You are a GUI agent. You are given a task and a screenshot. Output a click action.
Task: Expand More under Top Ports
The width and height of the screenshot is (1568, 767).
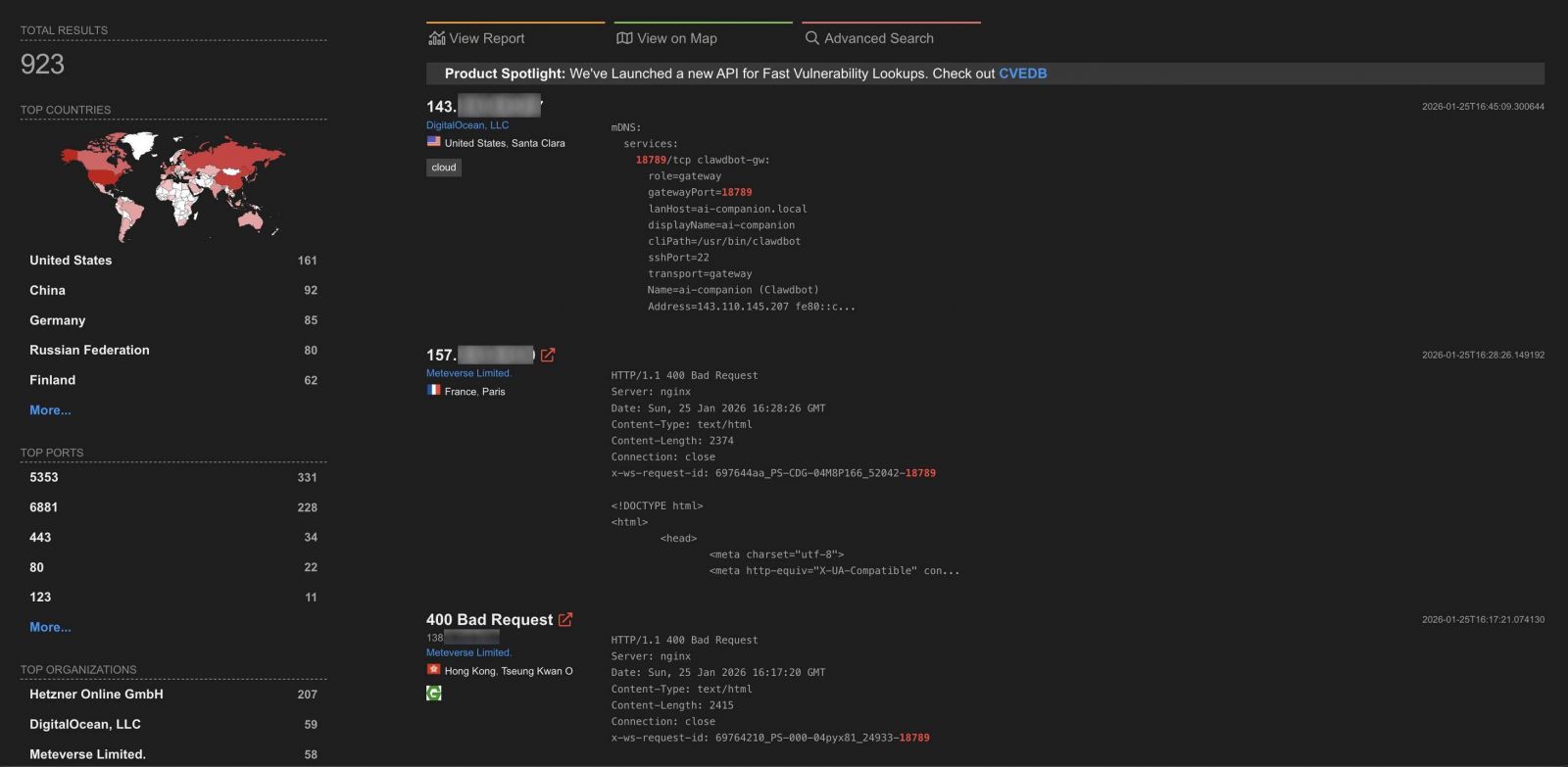[50, 627]
